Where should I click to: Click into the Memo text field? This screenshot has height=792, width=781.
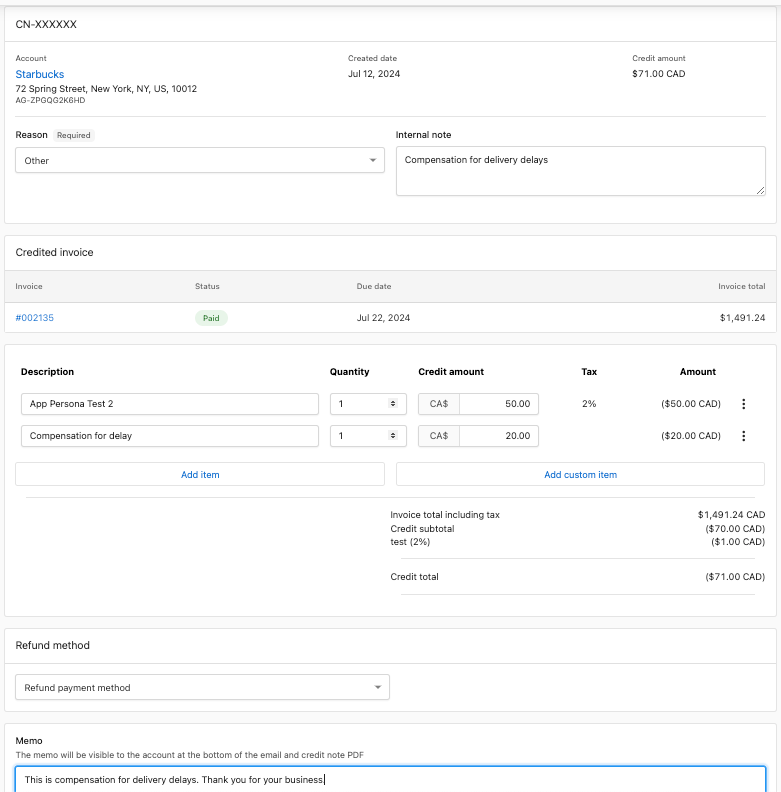390,779
